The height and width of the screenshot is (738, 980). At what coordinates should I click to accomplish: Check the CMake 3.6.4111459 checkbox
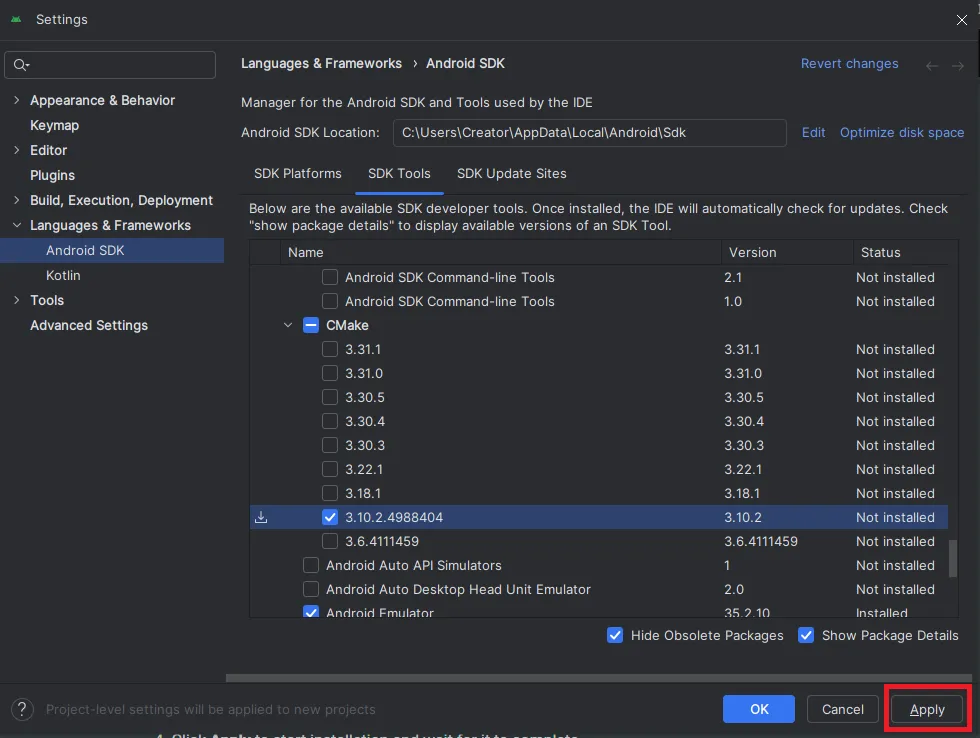tap(329, 541)
